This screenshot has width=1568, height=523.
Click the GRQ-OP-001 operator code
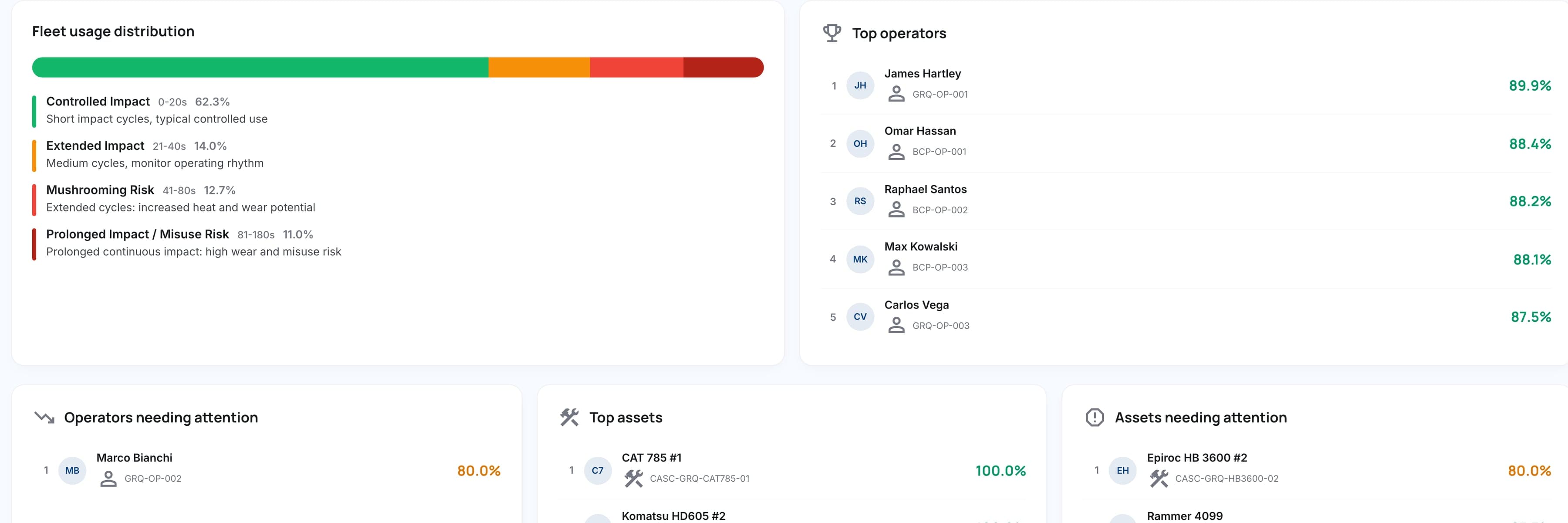pos(940,95)
